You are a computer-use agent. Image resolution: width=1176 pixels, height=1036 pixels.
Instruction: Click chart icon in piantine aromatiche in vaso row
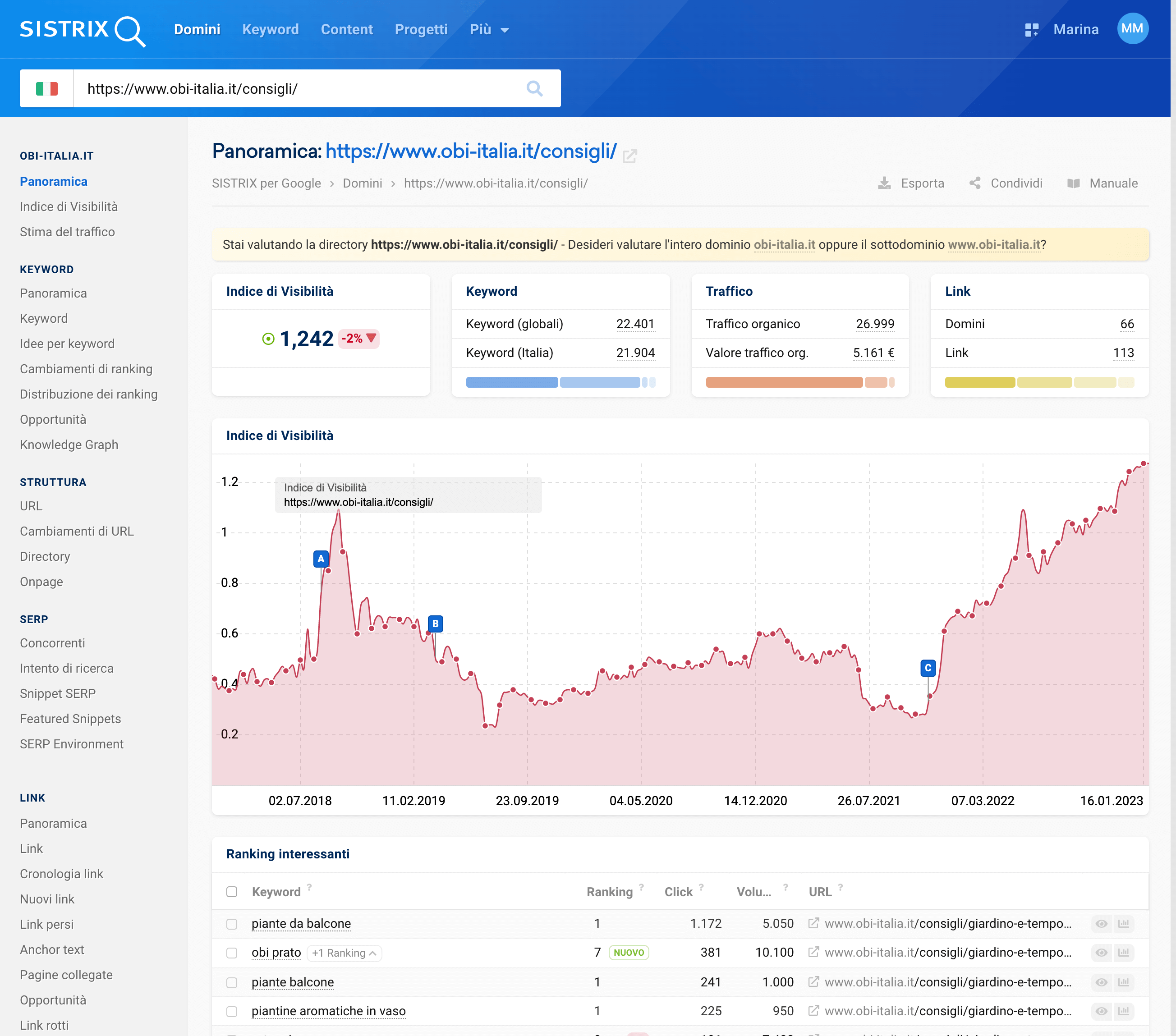coord(1124,1011)
